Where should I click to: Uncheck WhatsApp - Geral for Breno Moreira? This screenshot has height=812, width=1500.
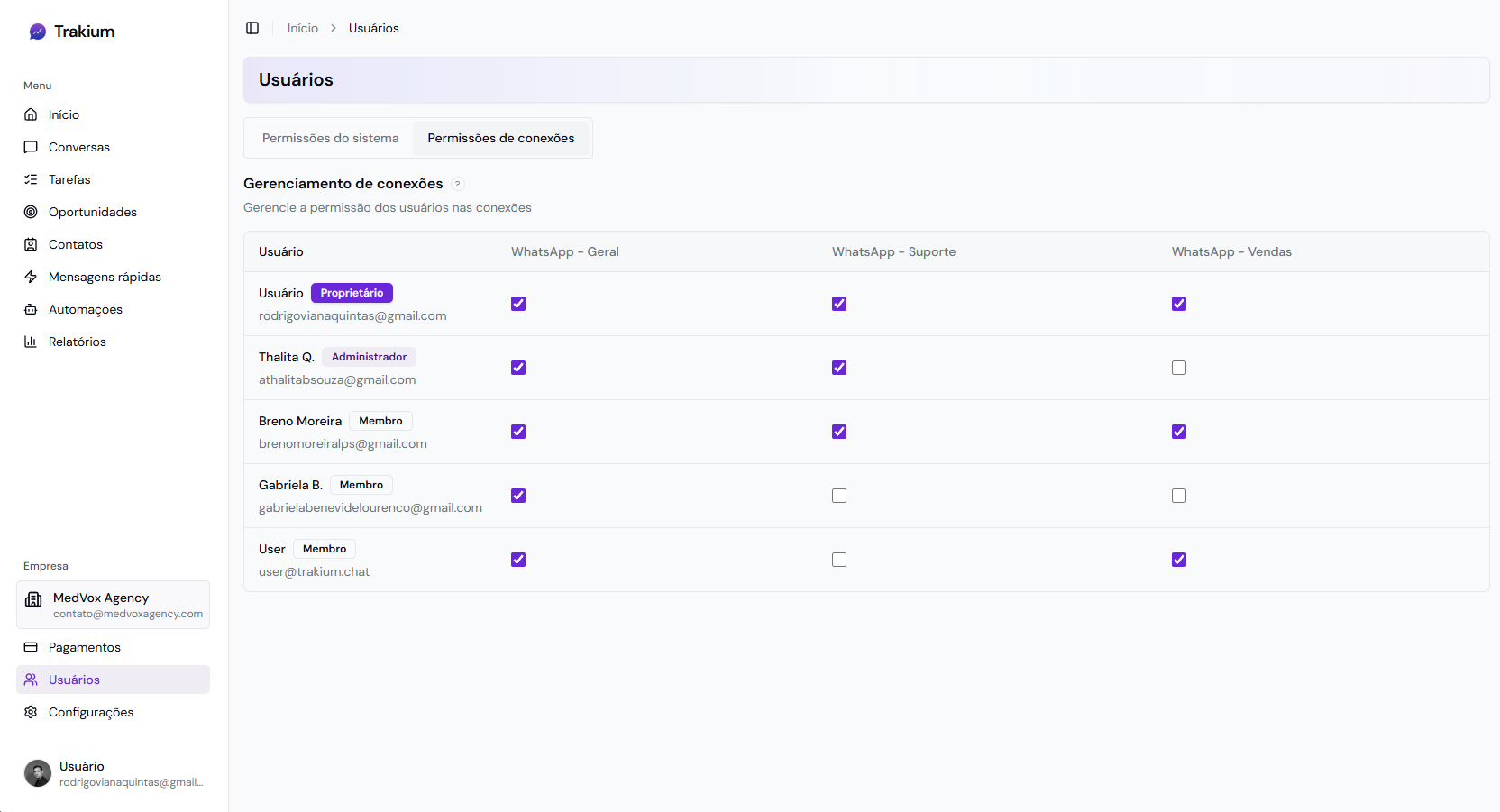pyautogui.click(x=518, y=432)
